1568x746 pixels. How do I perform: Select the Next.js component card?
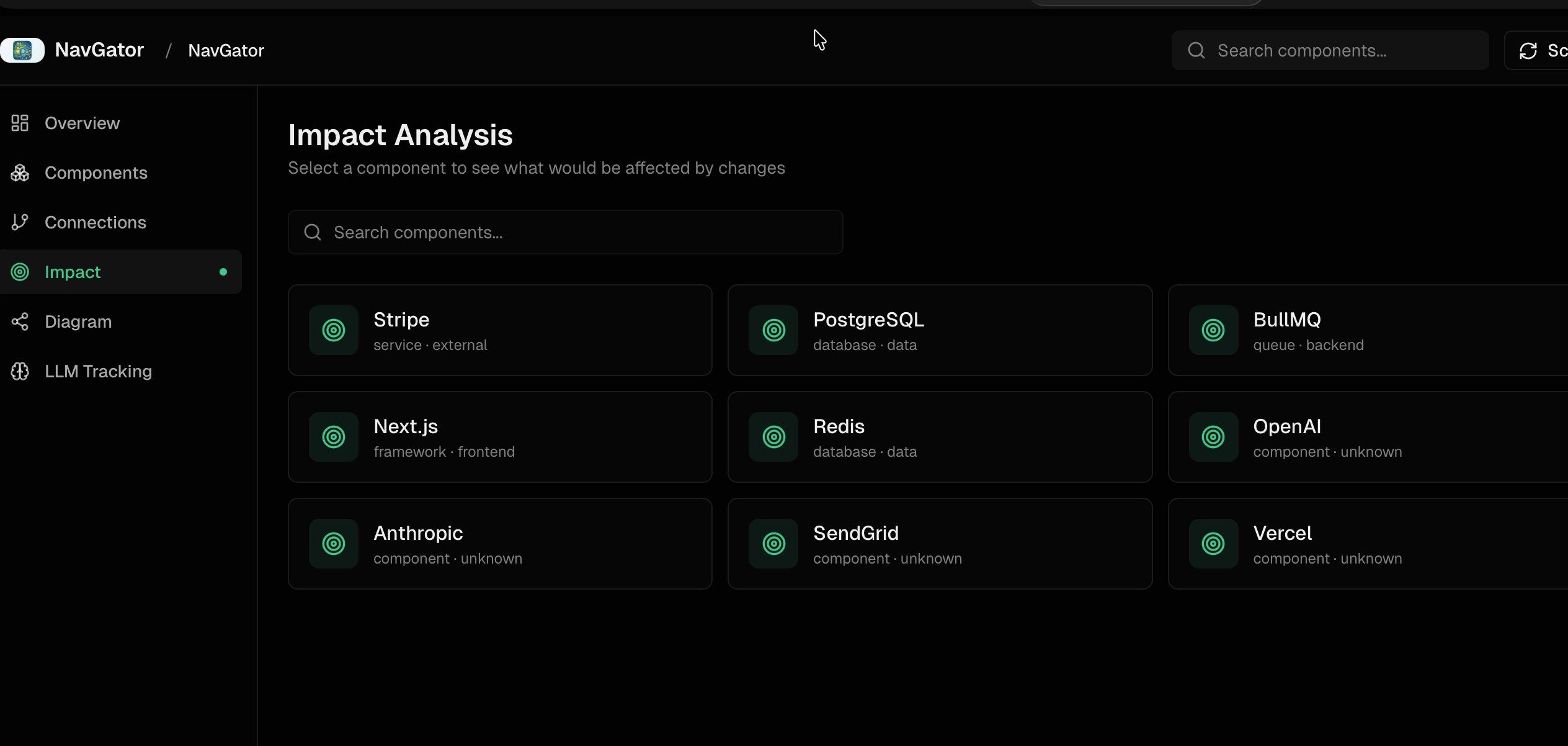tap(499, 436)
